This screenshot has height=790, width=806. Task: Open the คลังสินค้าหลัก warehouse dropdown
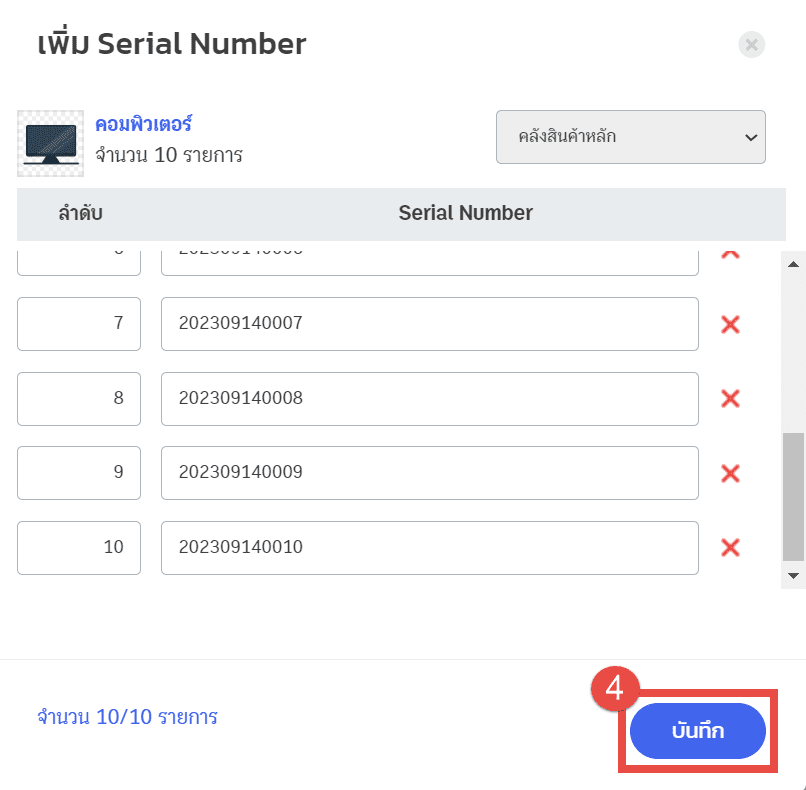(631, 137)
